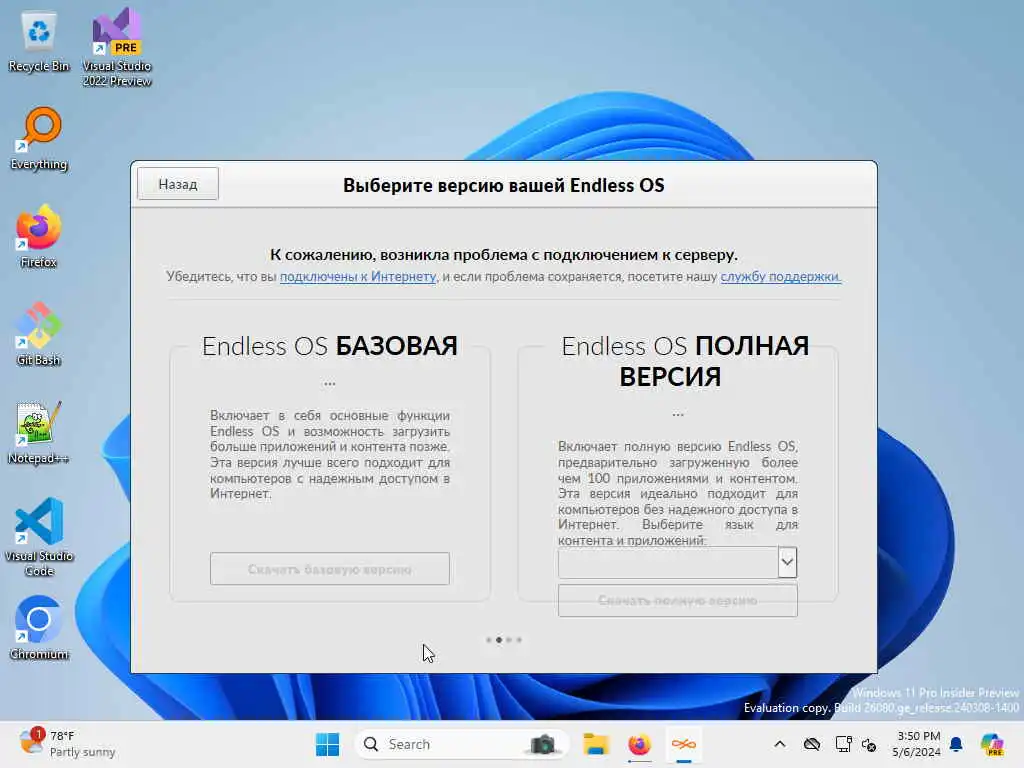Click the Выберите версию вашей Endless OS title
This screenshot has height=768, width=1024.
coord(504,185)
